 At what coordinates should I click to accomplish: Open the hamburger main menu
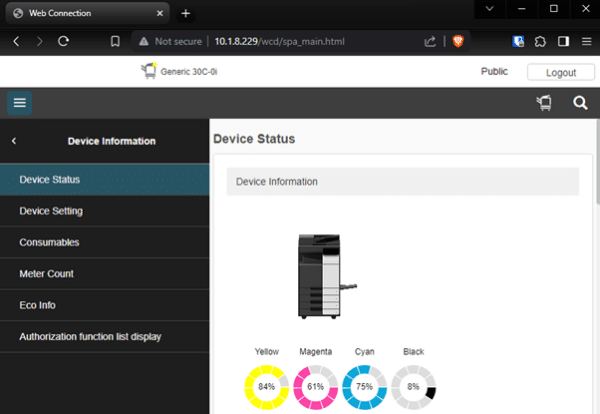[x=19, y=103]
